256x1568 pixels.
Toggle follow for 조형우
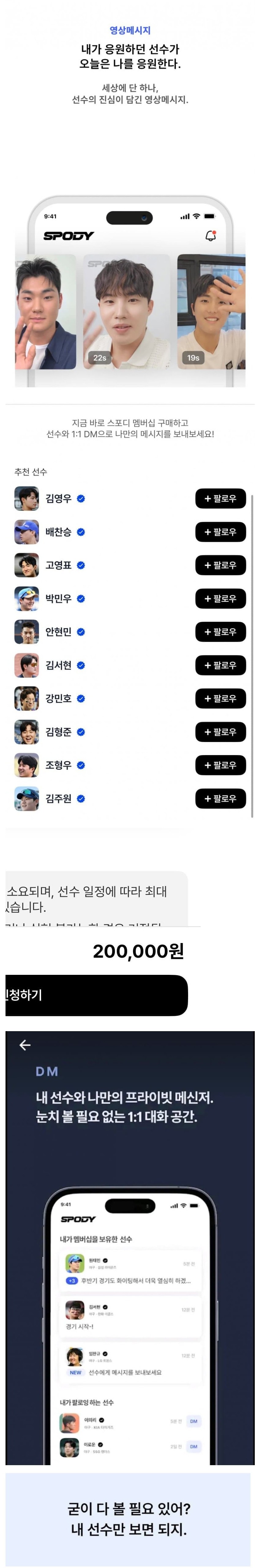click(x=220, y=765)
